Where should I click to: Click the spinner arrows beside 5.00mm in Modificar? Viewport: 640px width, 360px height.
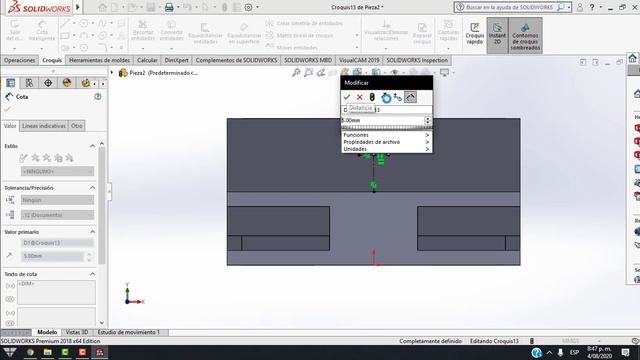[x=428, y=120]
